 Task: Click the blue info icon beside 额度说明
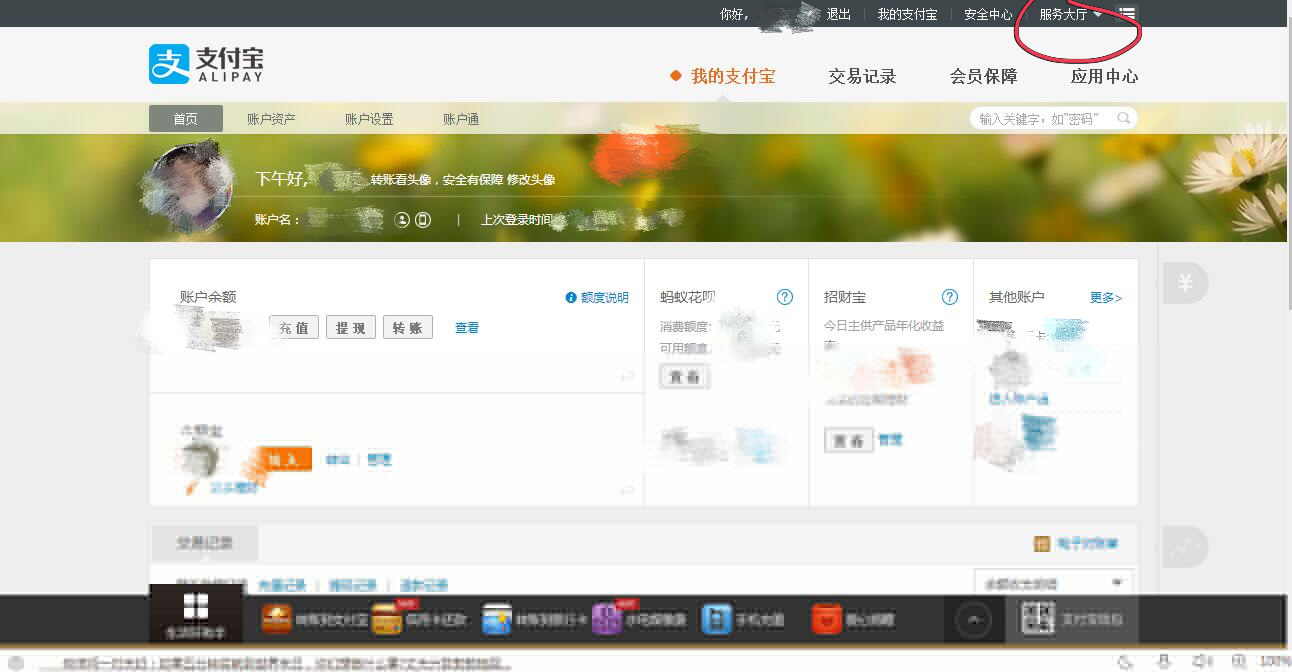[571, 298]
